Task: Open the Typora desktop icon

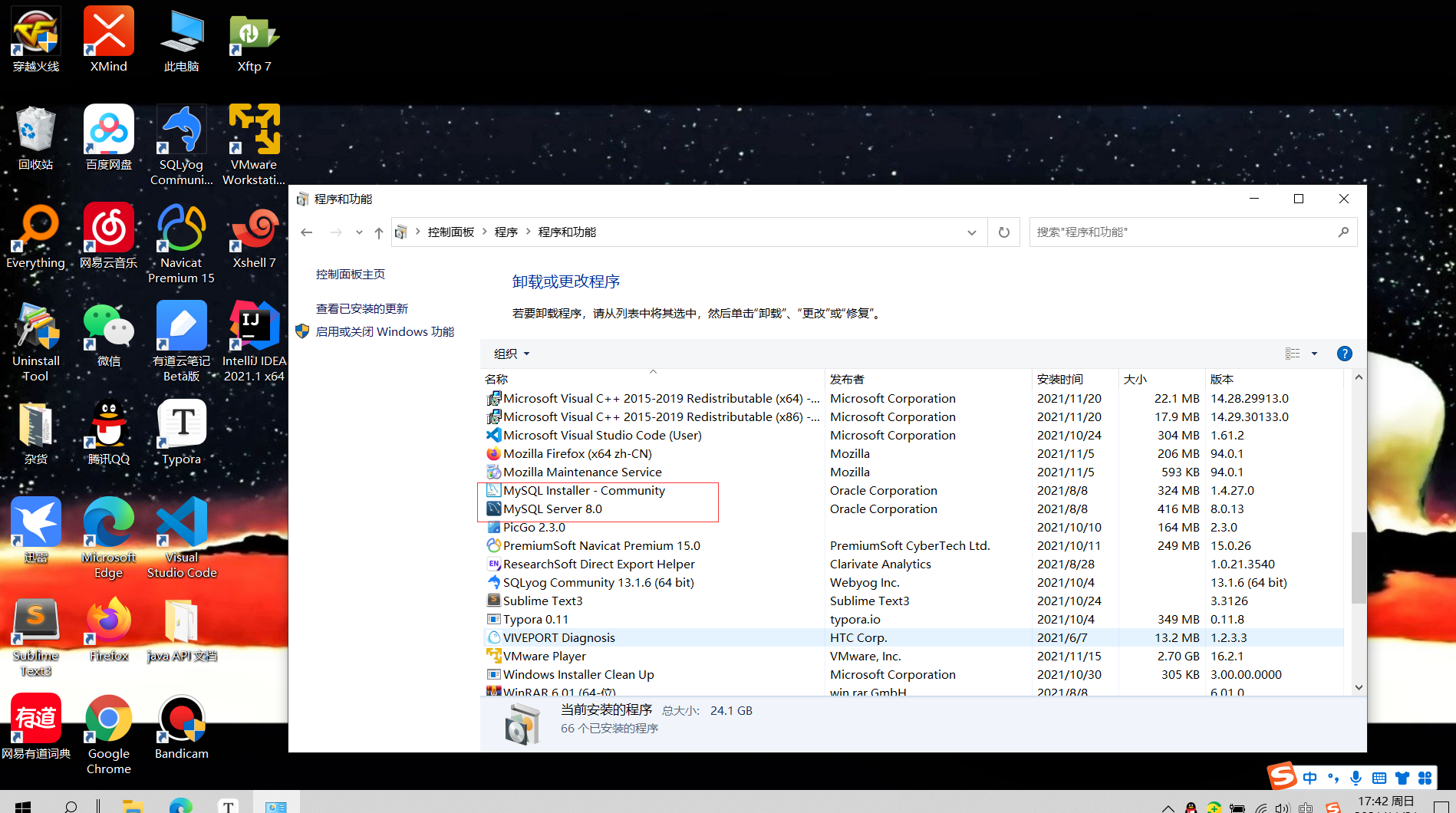Action: (182, 433)
